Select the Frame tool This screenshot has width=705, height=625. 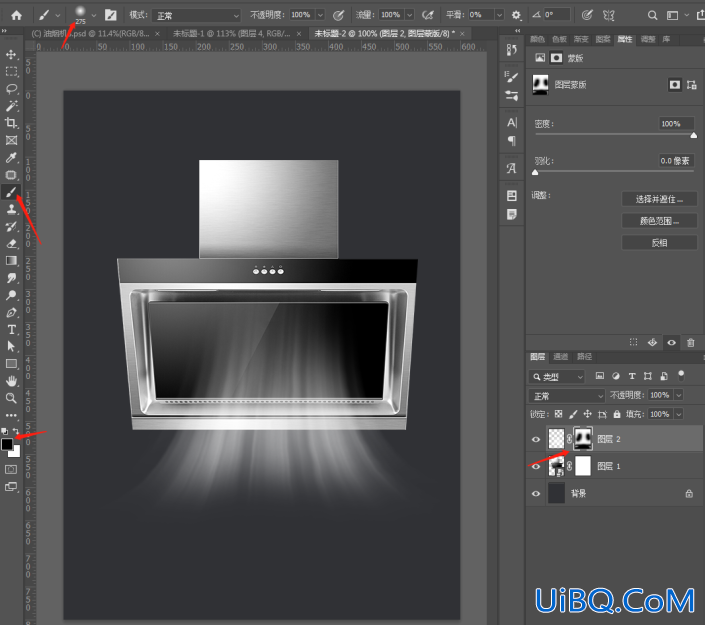(11, 140)
